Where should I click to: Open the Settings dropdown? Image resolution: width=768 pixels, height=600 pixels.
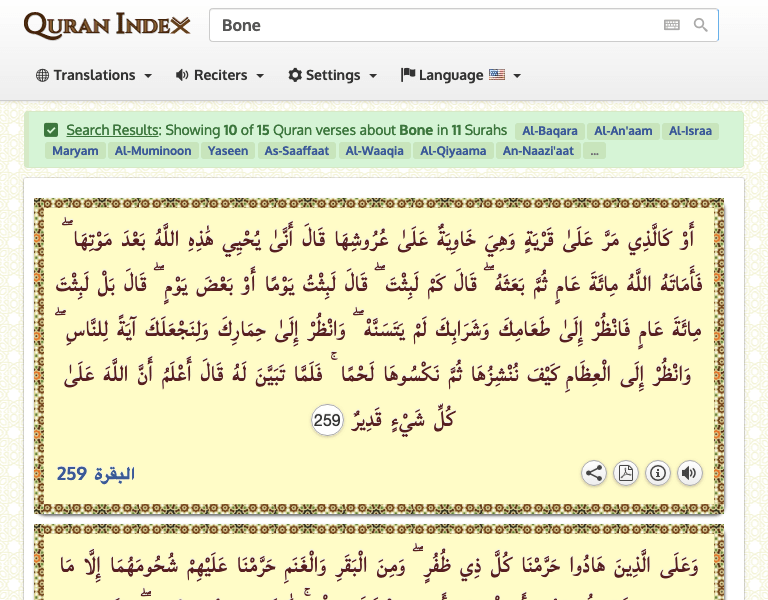coord(332,75)
